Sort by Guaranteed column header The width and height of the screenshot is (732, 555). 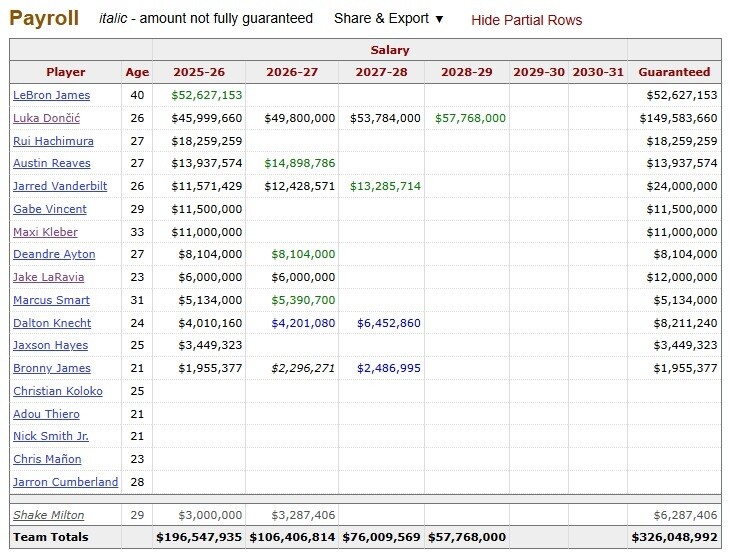(674, 72)
